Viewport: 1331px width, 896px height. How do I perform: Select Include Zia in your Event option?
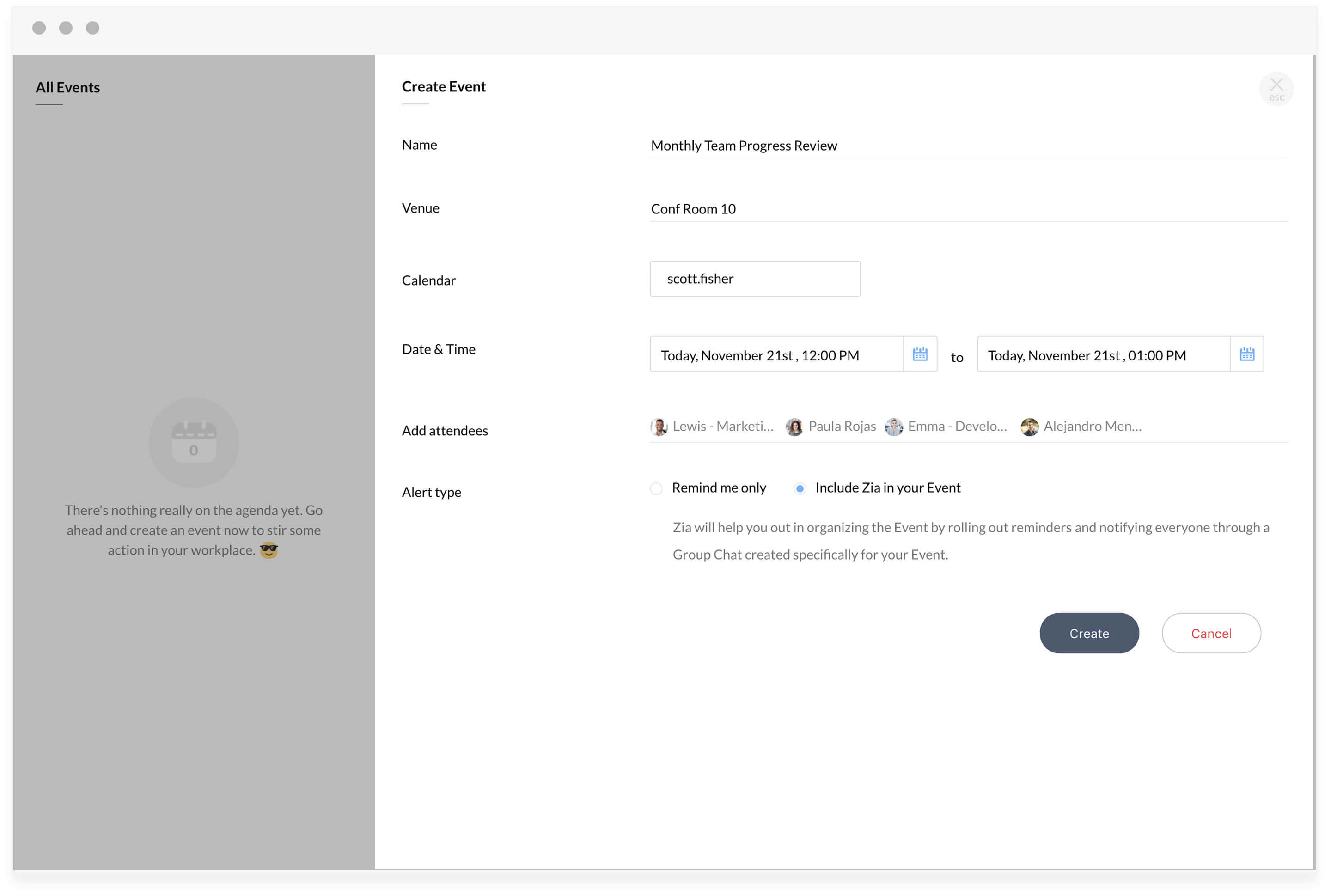pyautogui.click(x=800, y=488)
